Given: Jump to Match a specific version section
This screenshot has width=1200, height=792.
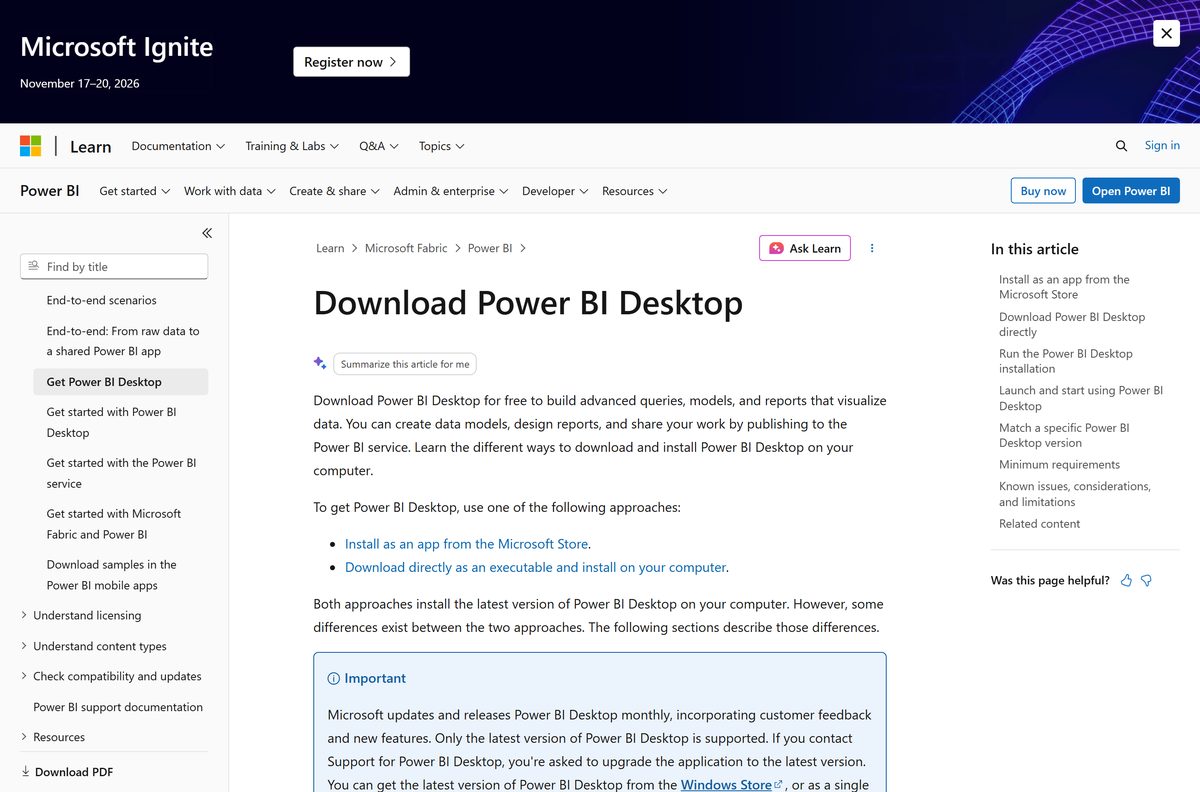Looking at the screenshot, I should 1064,435.
